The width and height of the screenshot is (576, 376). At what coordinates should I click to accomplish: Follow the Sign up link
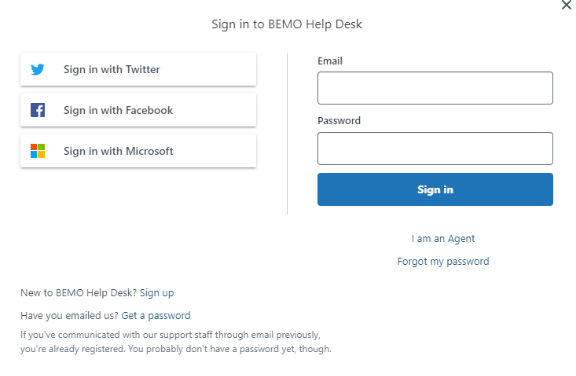pos(157,293)
